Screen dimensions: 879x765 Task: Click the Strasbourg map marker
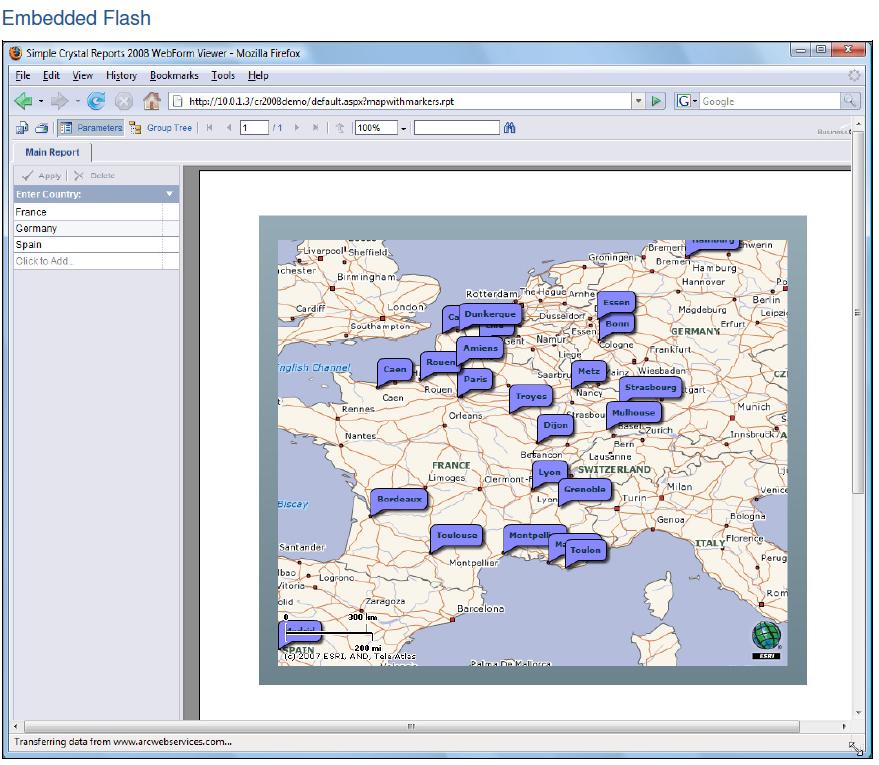click(650, 387)
